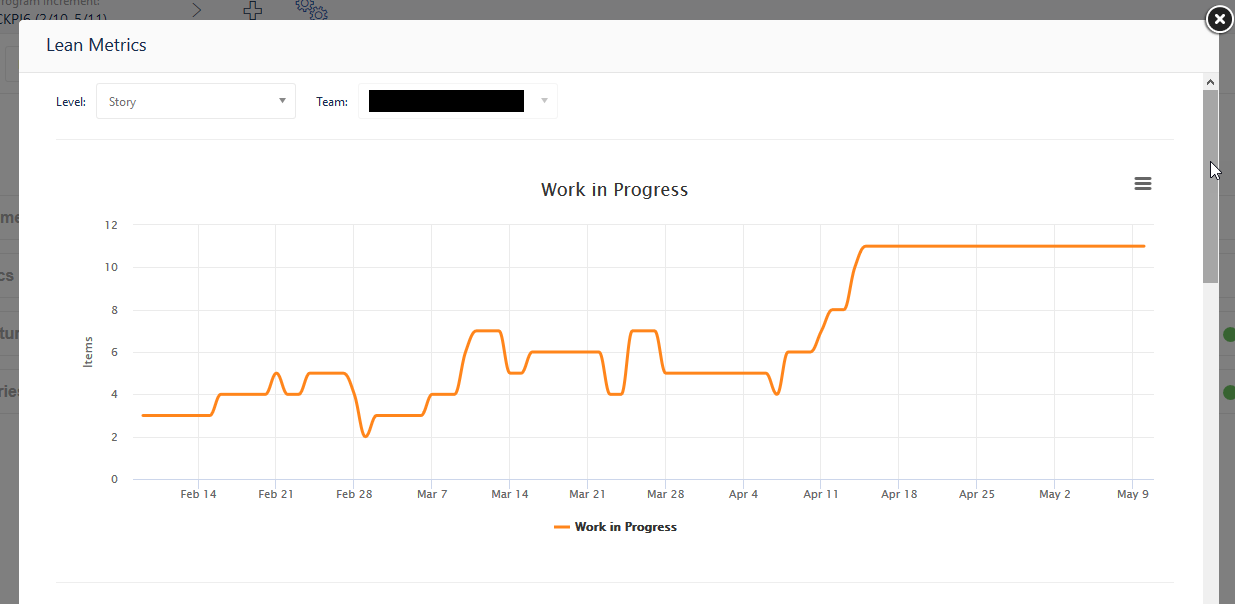Click the Feb 14 x-axis label
The height and width of the screenshot is (604, 1235).
tap(198, 494)
